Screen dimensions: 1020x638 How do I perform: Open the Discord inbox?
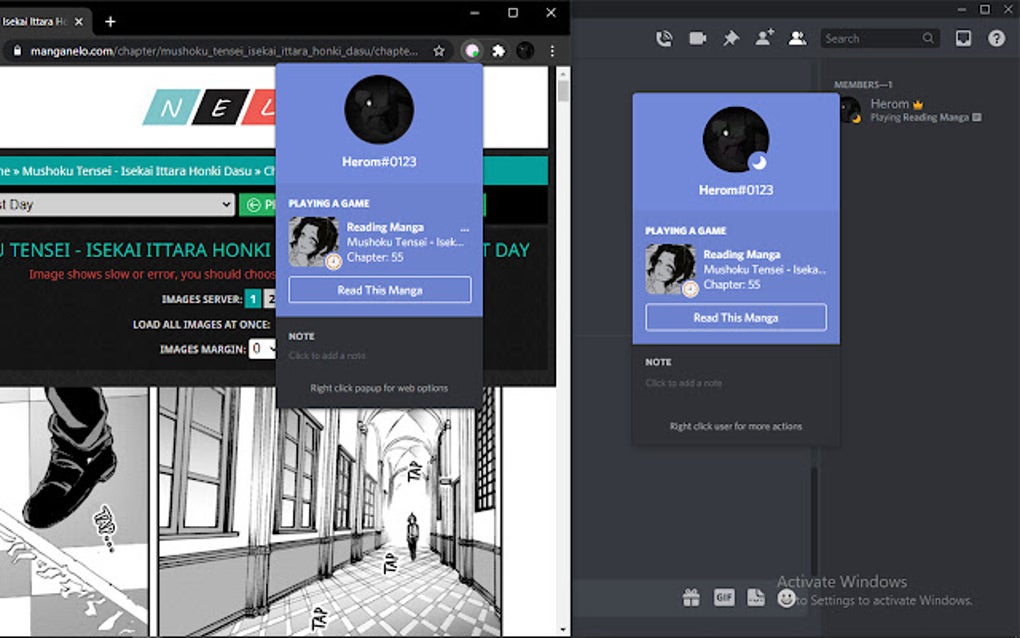point(963,38)
